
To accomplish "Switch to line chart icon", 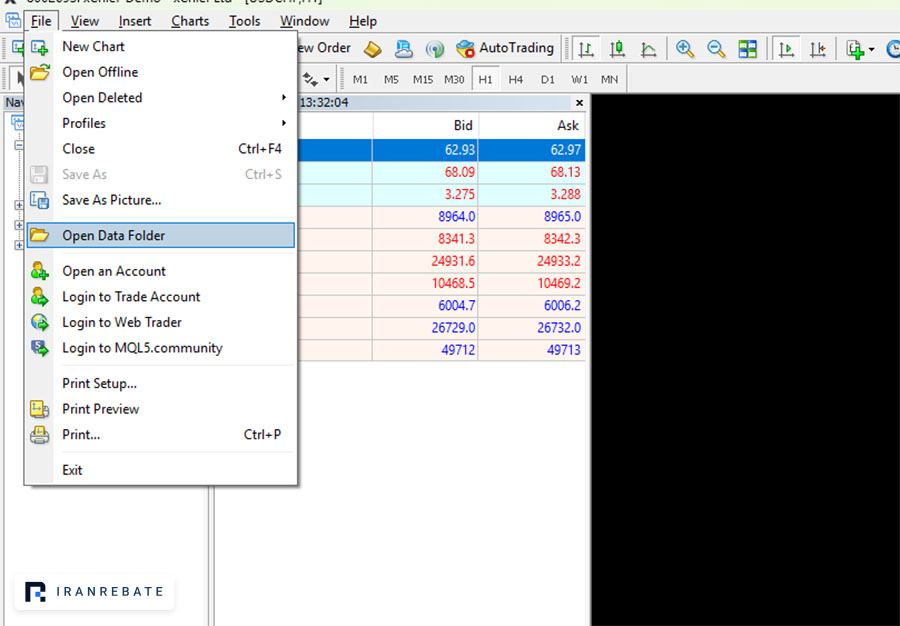I will coord(649,49).
